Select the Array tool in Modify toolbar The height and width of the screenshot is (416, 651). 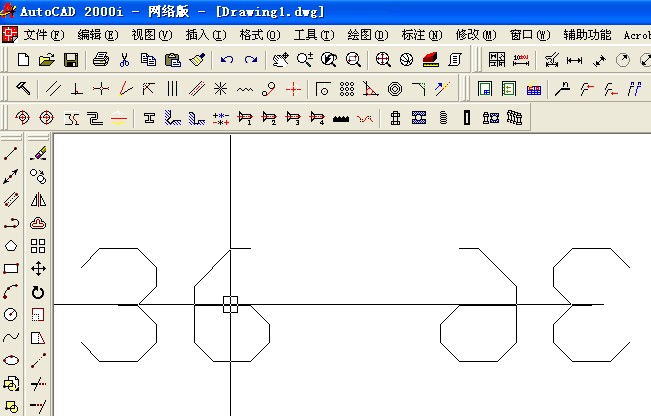click(38, 246)
